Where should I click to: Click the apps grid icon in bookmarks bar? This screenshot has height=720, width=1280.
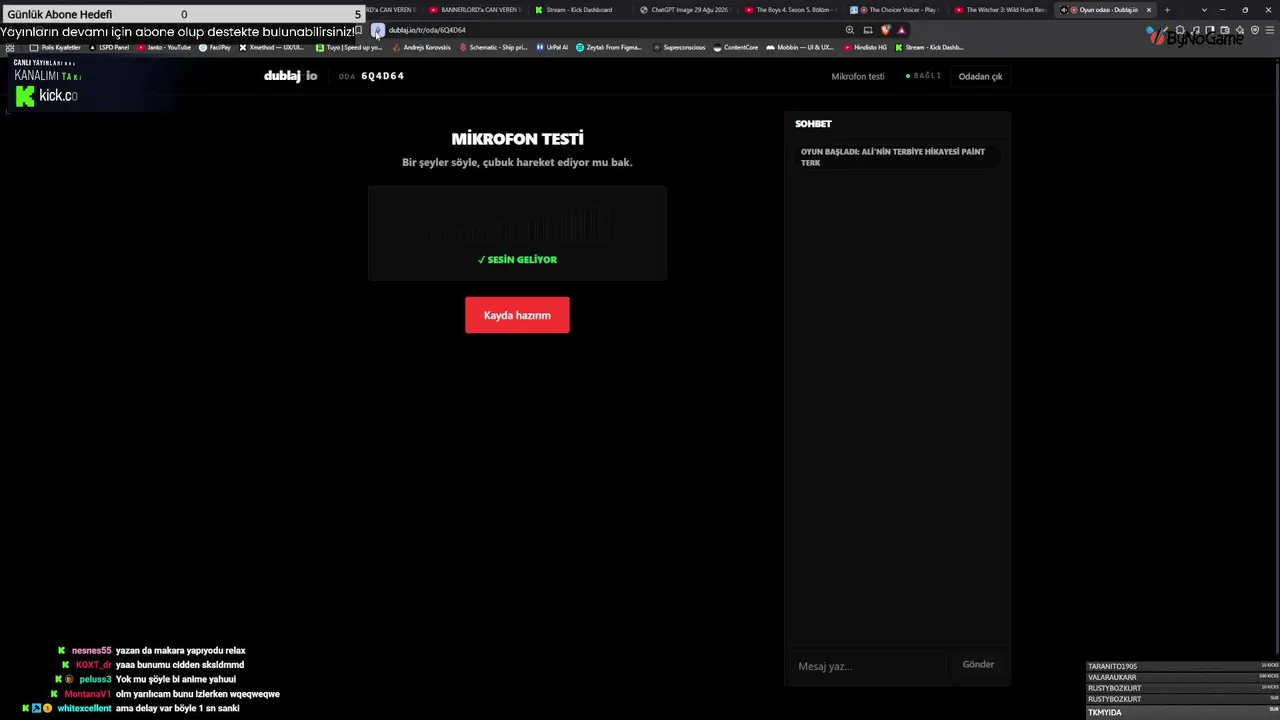(10, 47)
